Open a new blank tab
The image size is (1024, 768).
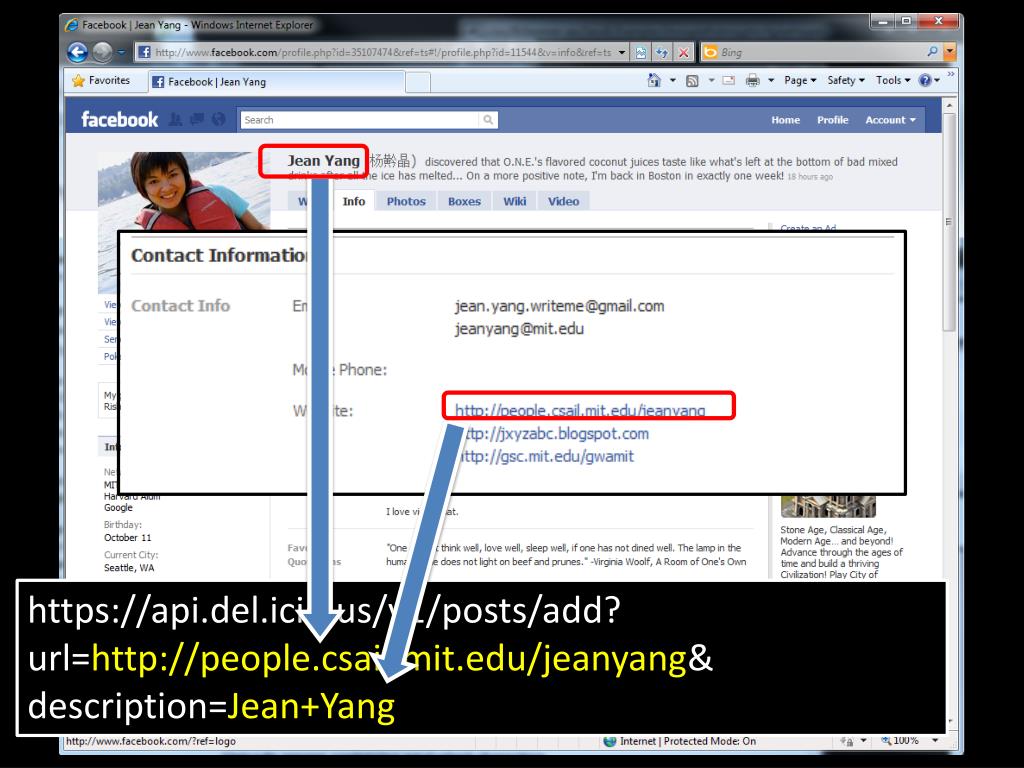418,82
